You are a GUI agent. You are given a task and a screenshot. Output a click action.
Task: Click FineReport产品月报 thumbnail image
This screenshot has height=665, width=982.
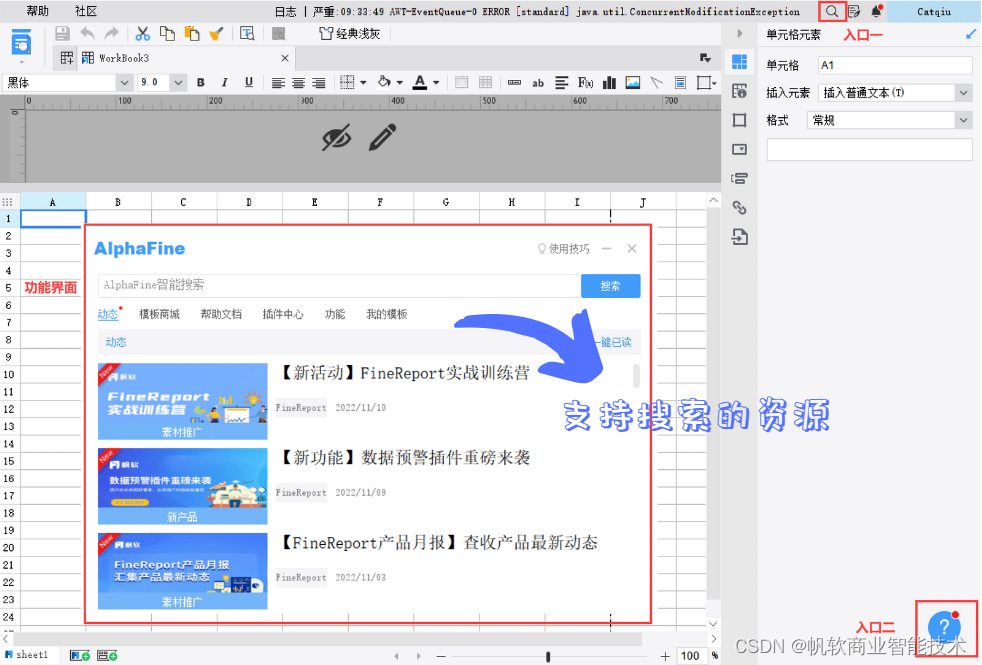[x=182, y=571]
